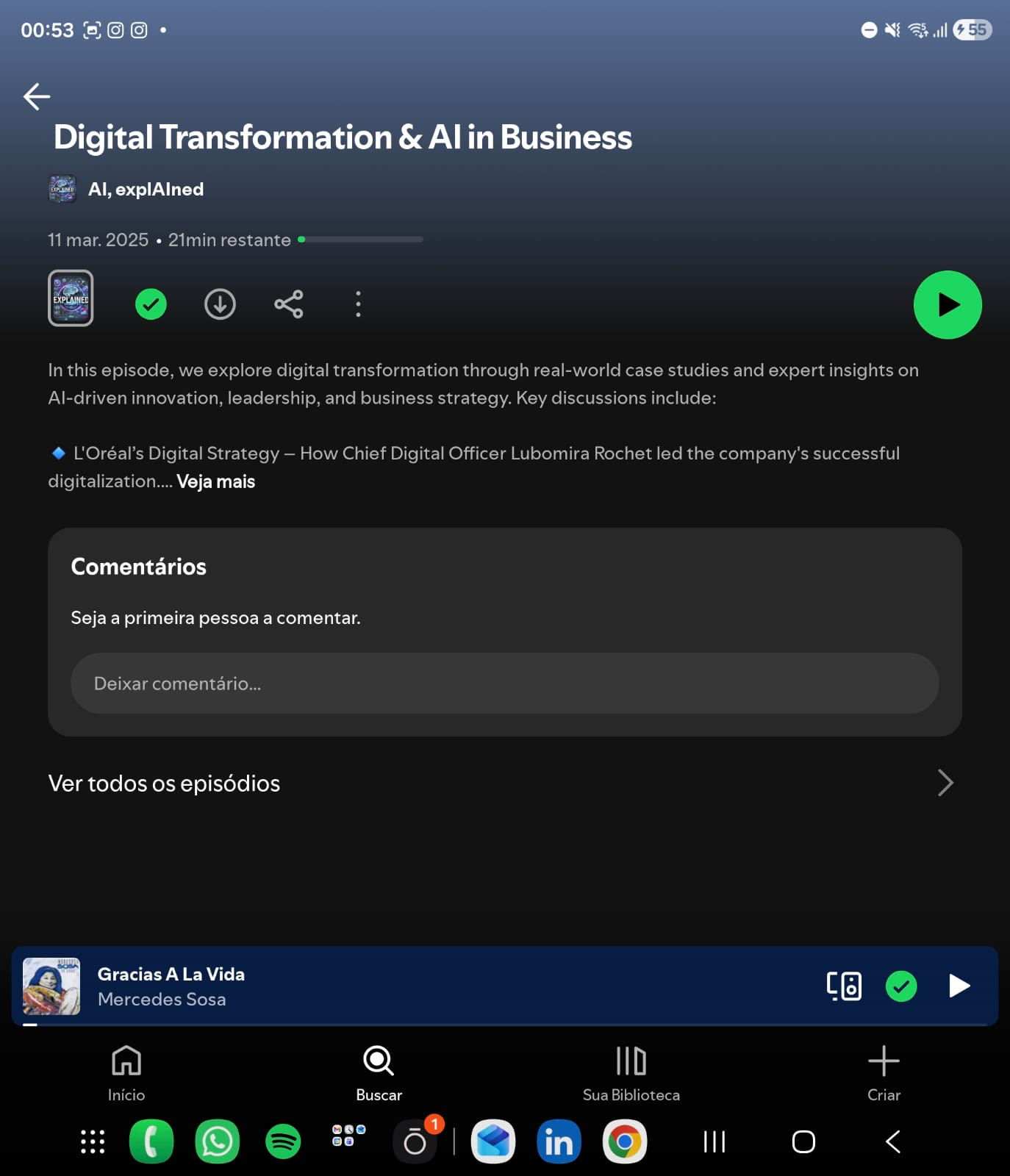The image size is (1010, 1176).
Task: Tap the battery indicator in status bar
Action: [973, 30]
